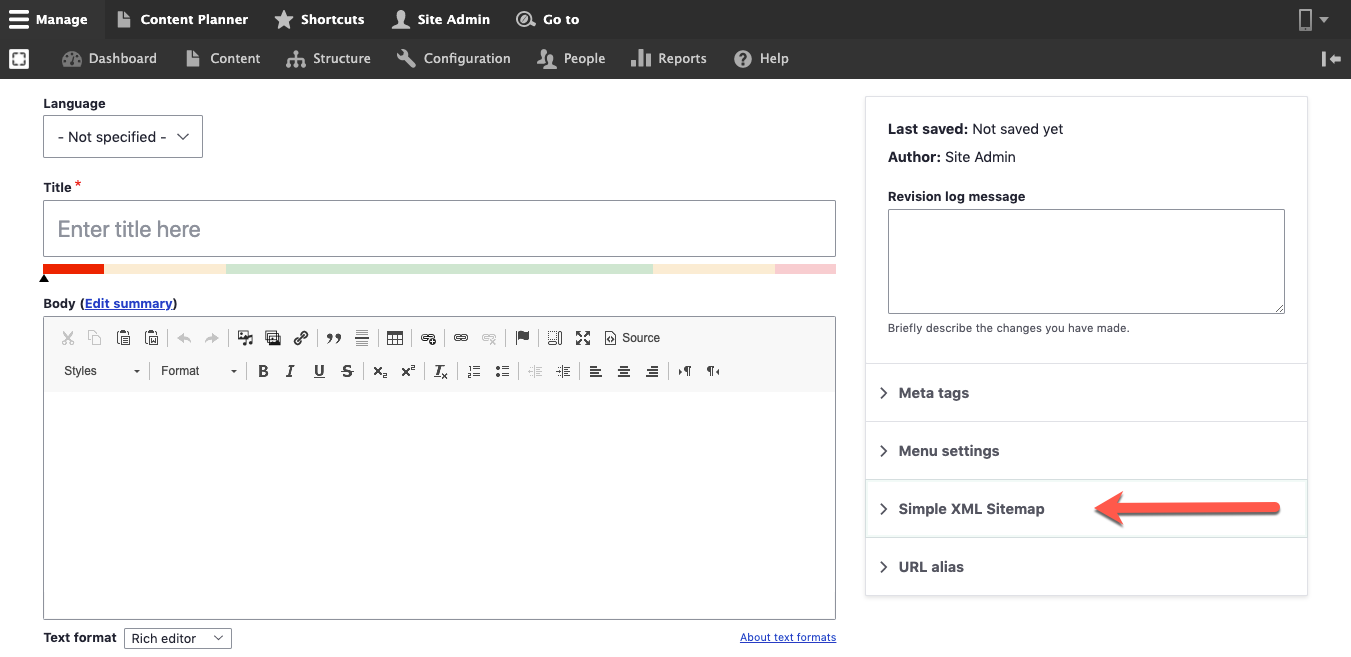Toggle bold formatting in the editor
1351x657 pixels.
[263, 371]
